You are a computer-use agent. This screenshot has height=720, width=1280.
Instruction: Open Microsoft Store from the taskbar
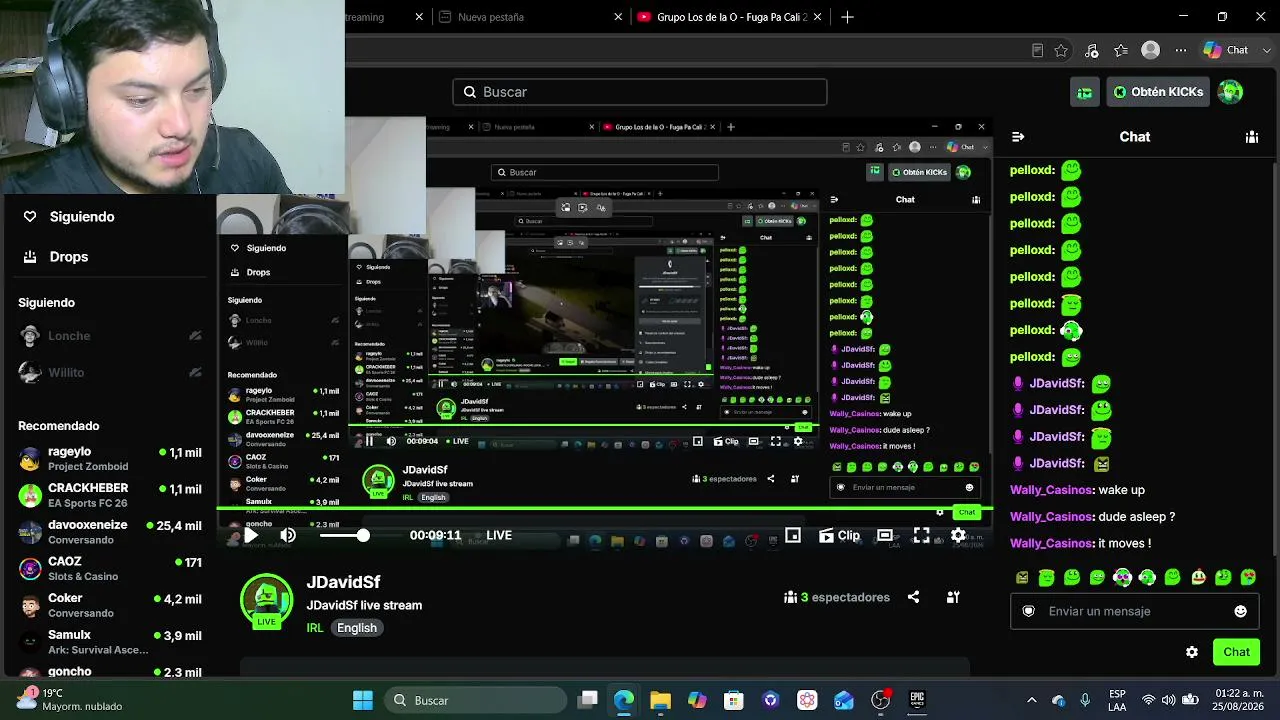pos(734,700)
